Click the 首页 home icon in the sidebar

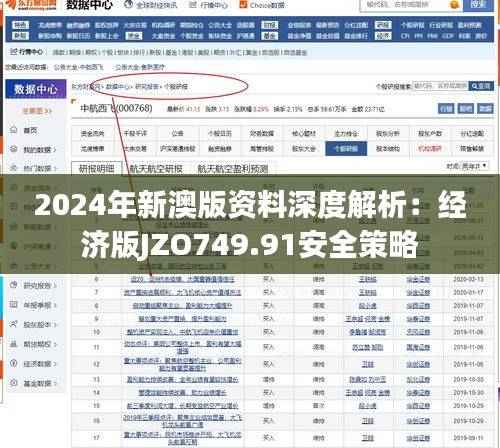tap(14, 130)
